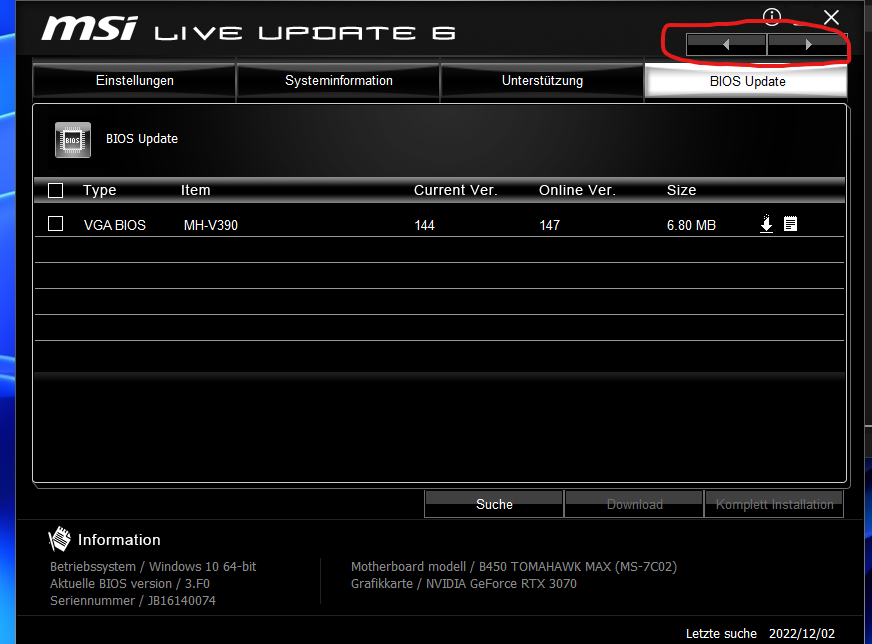Click the Information section icon
The height and width of the screenshot is (644, 872).
pyautogui.click(x=60, y=539)
